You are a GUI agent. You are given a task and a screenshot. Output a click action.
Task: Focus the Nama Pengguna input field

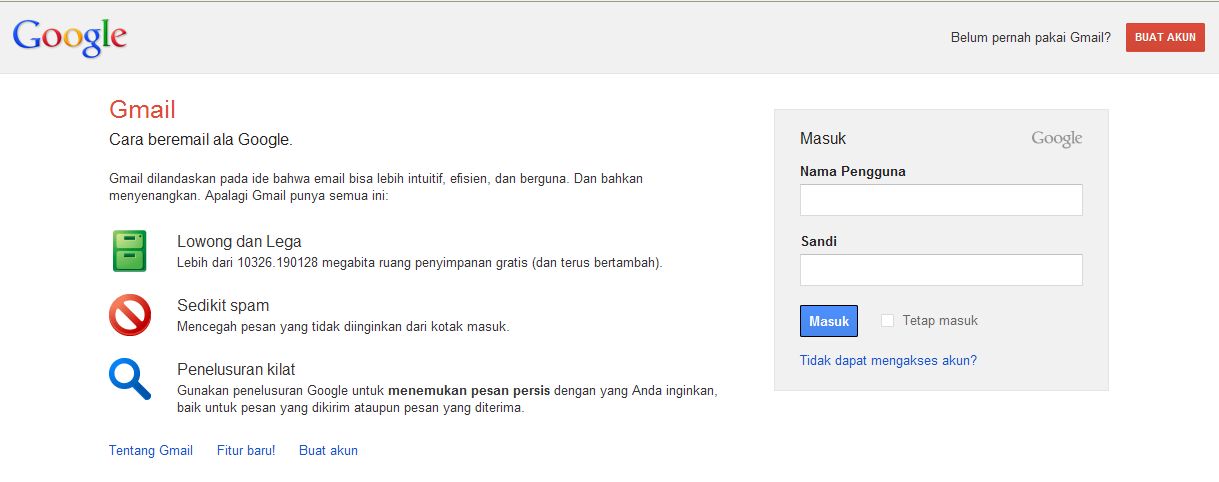(941, 200)
